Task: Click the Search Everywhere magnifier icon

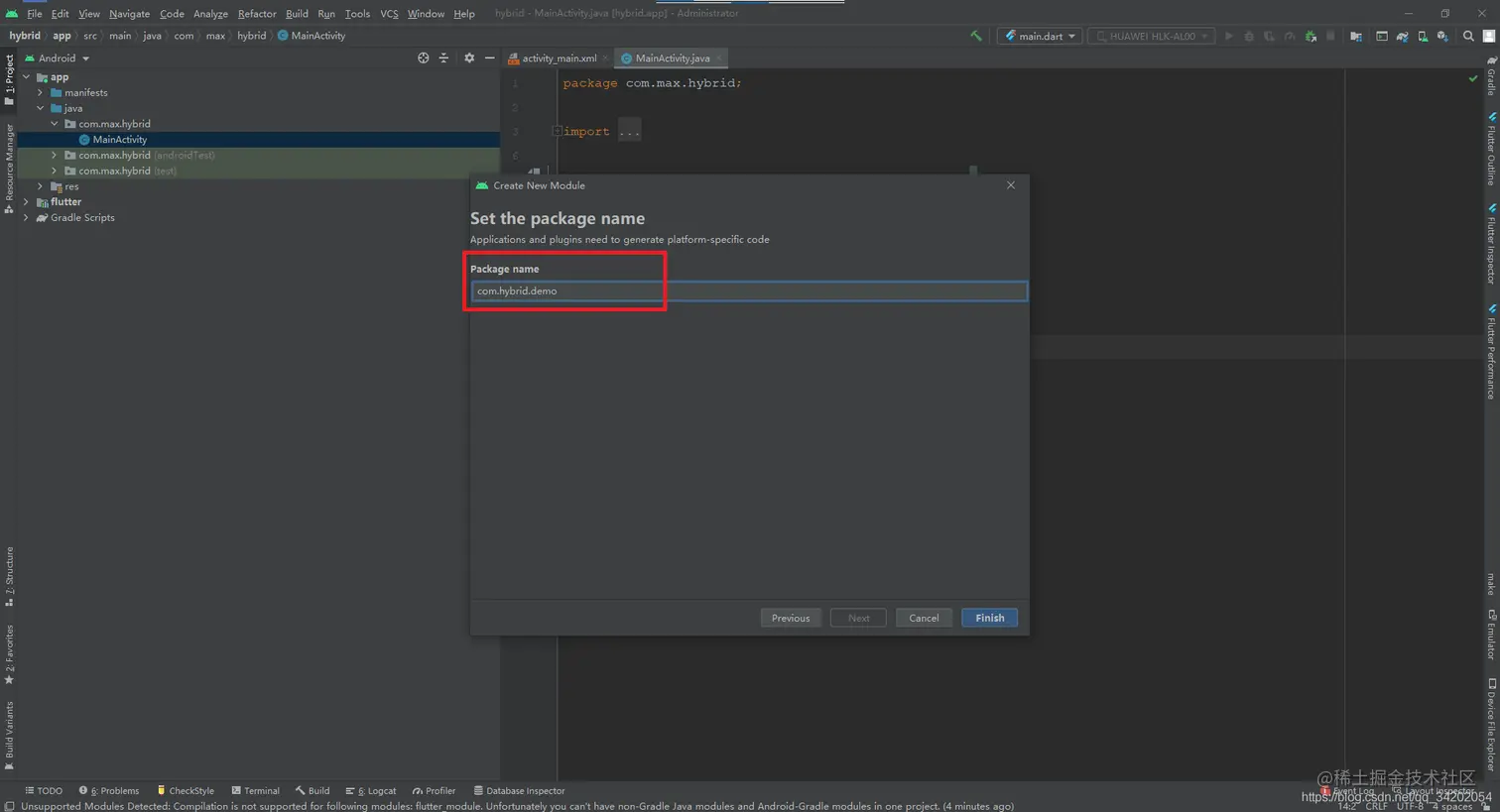Action: point(1468,36)
